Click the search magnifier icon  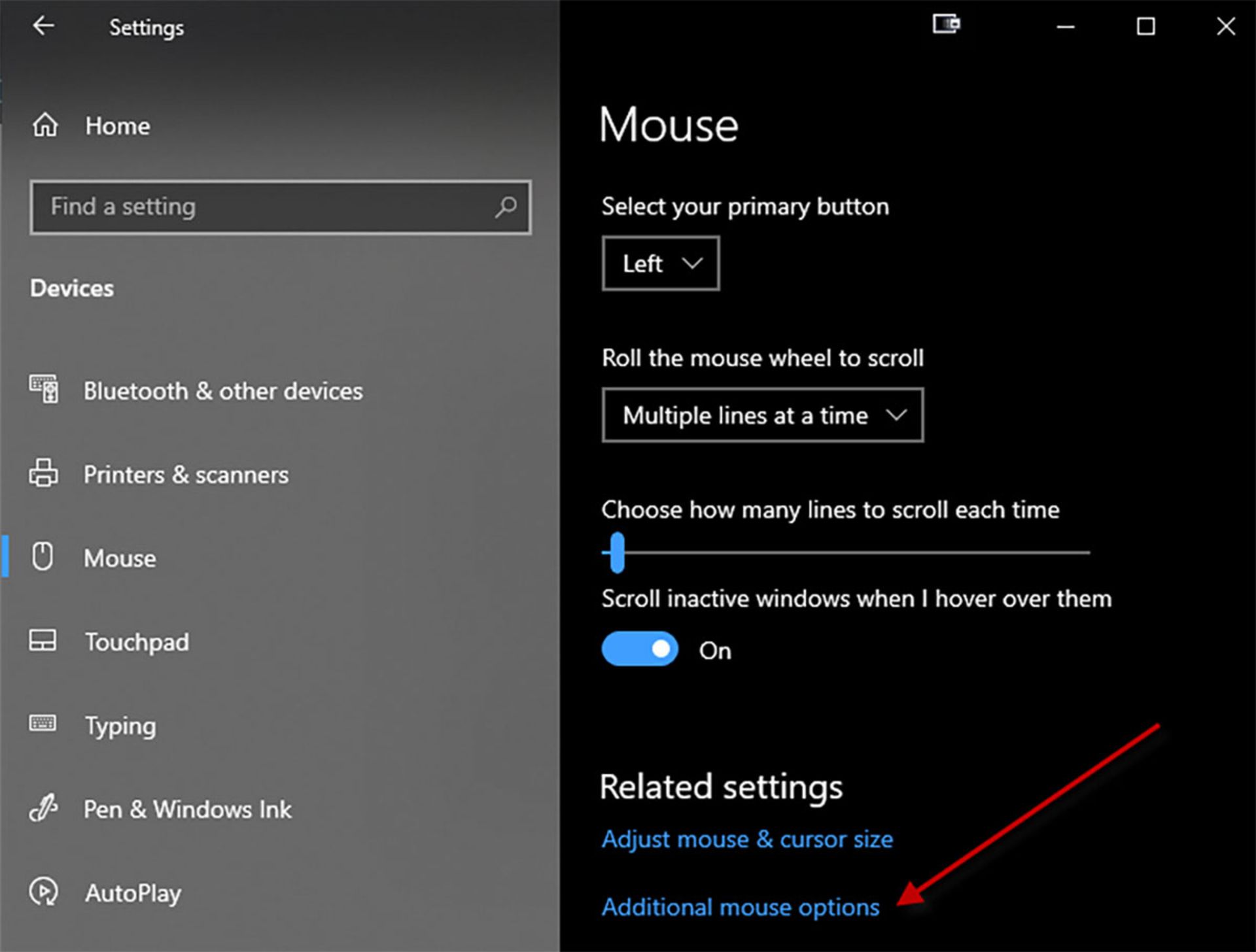[505, 207]
